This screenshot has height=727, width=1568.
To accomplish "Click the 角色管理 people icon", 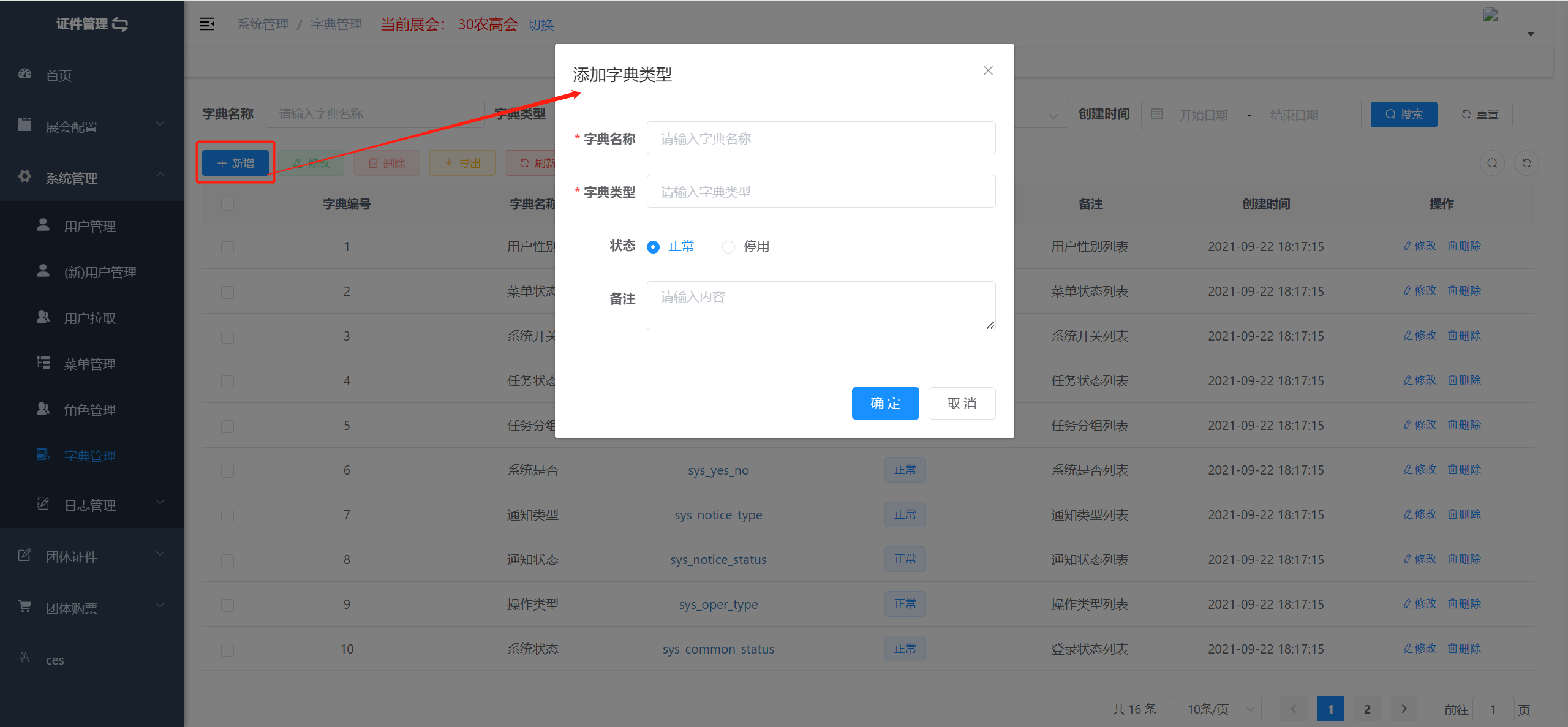I will click(43, 409).
